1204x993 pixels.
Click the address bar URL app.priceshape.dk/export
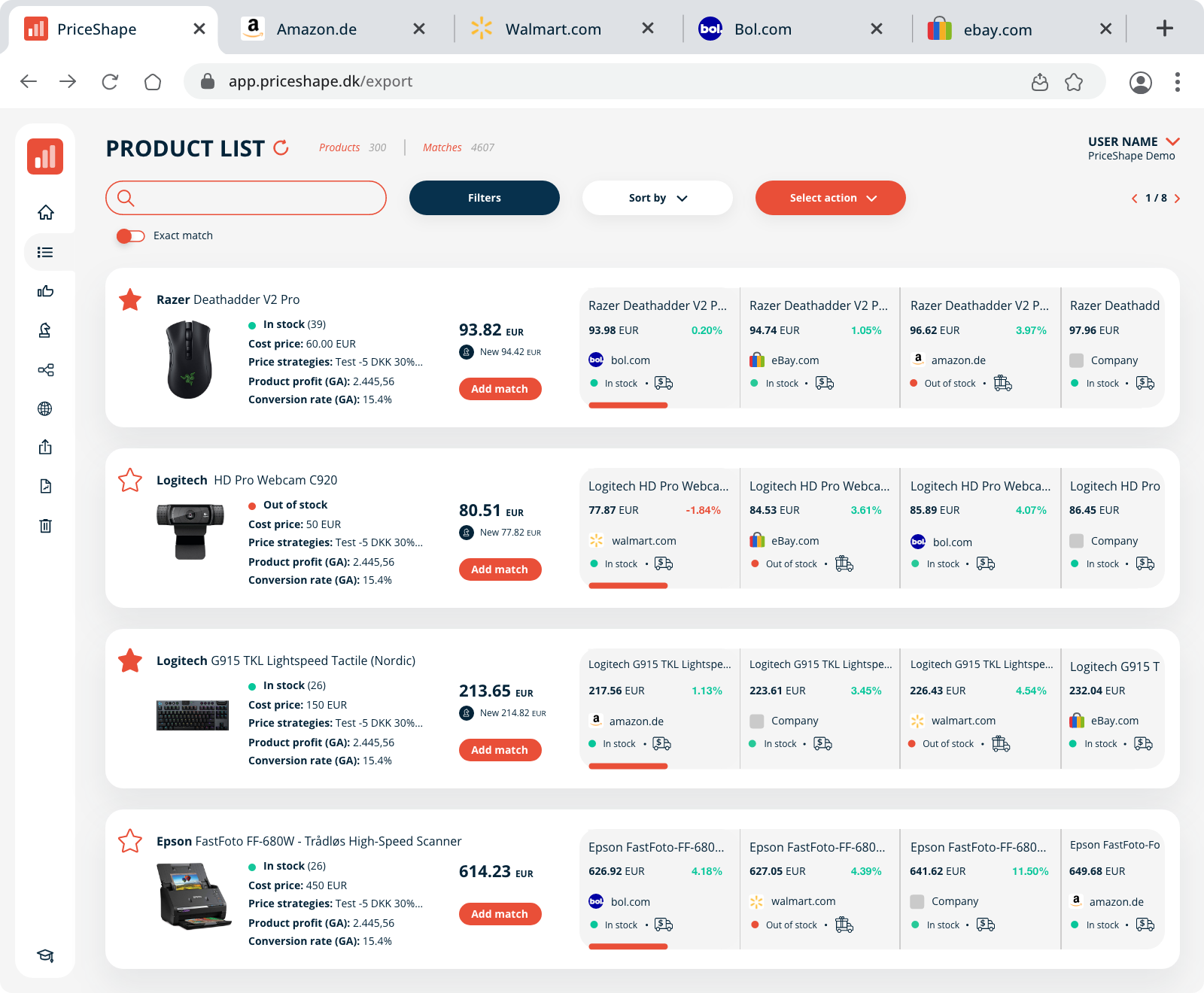[x=321, y=81]
